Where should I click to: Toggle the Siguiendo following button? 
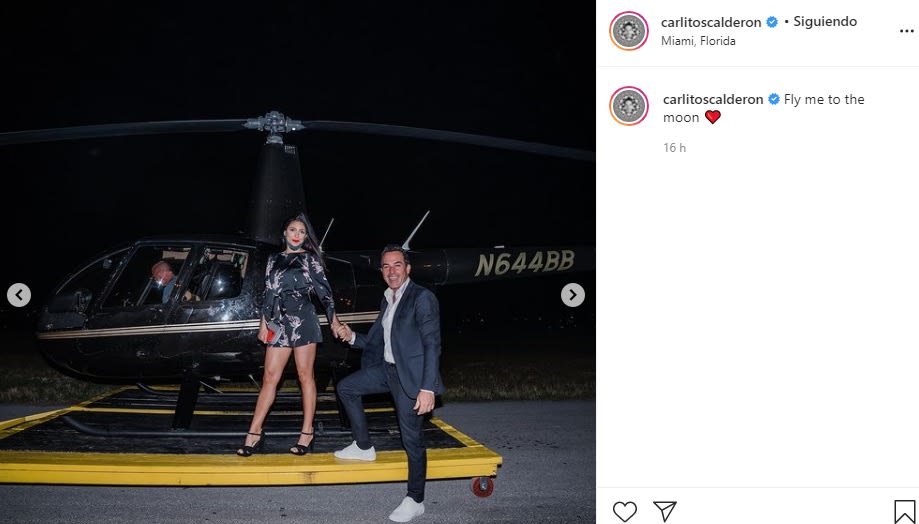point(825,22)
